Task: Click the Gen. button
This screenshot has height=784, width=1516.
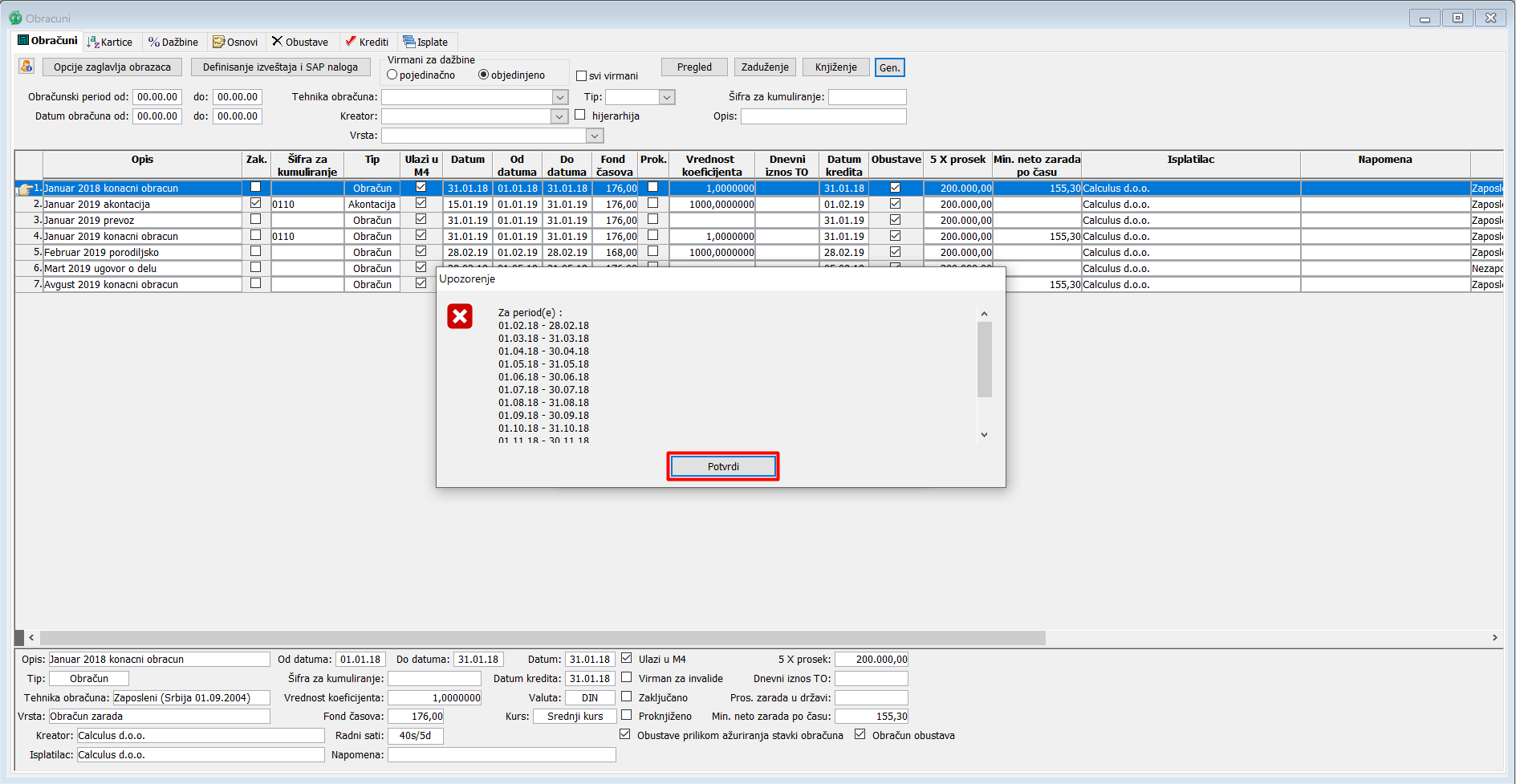Action: (889, 67)
